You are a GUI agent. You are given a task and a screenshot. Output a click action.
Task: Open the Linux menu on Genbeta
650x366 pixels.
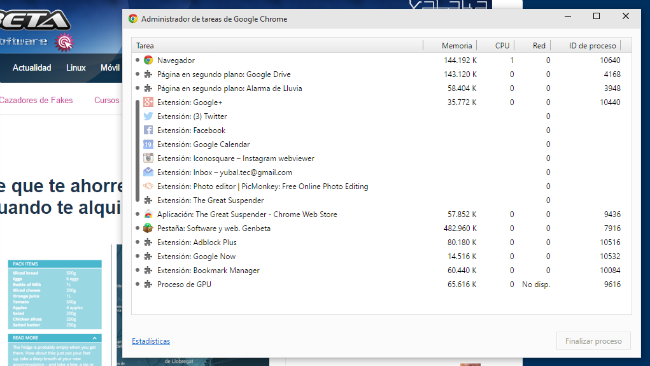point(76,68)
